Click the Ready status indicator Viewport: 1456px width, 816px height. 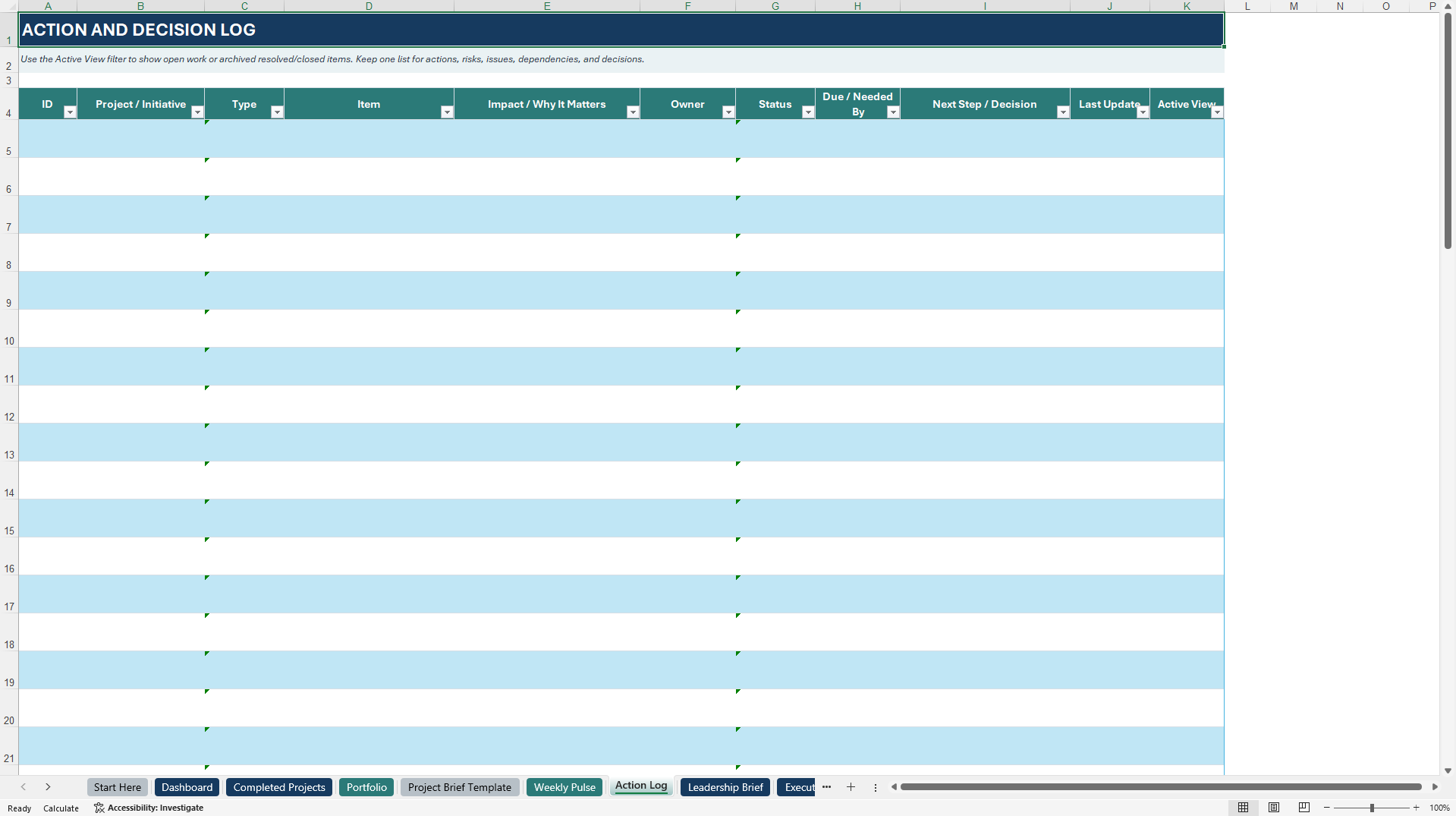point(20,808)
